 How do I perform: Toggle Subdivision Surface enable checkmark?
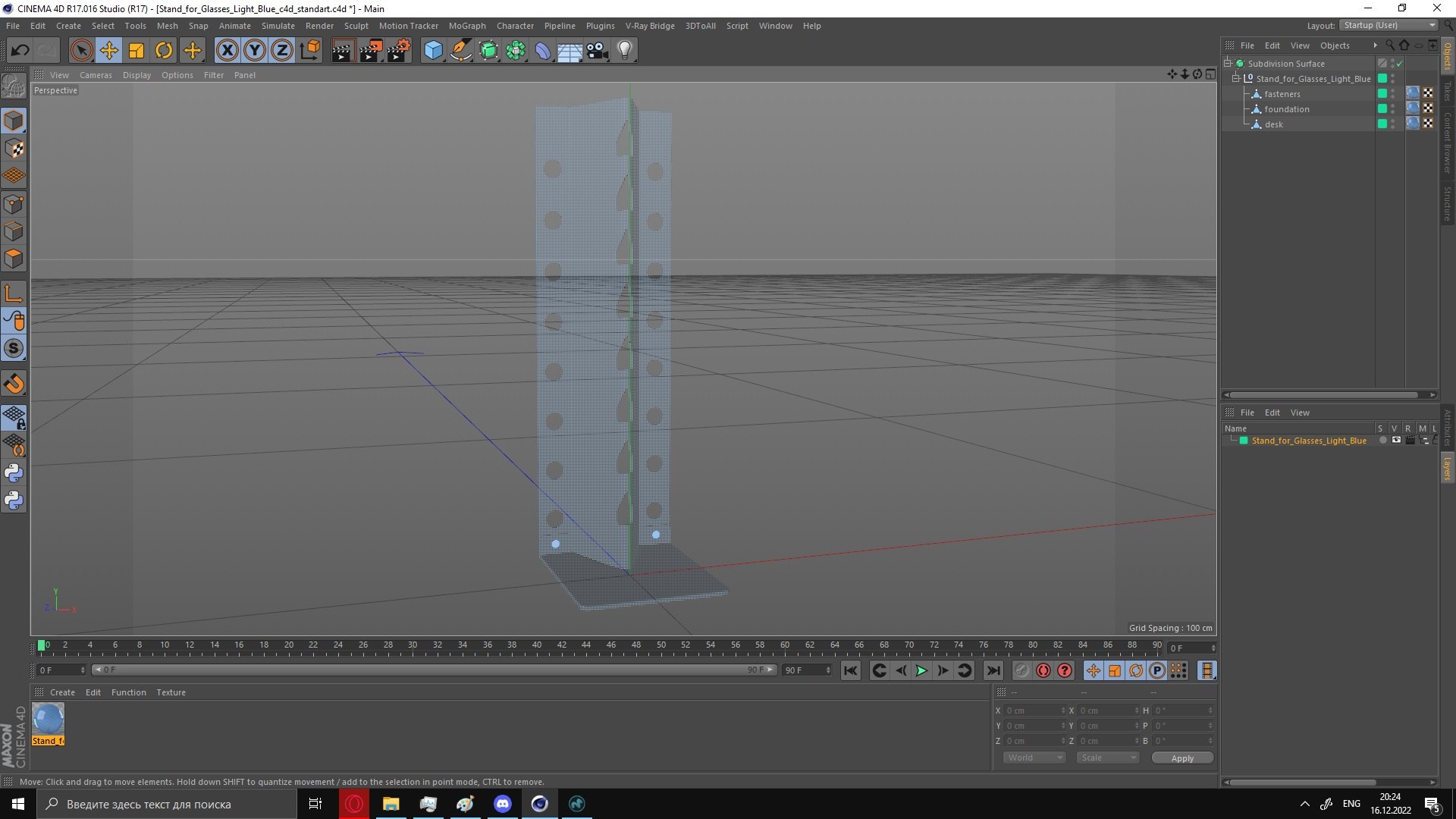(x=1399, y=64)
